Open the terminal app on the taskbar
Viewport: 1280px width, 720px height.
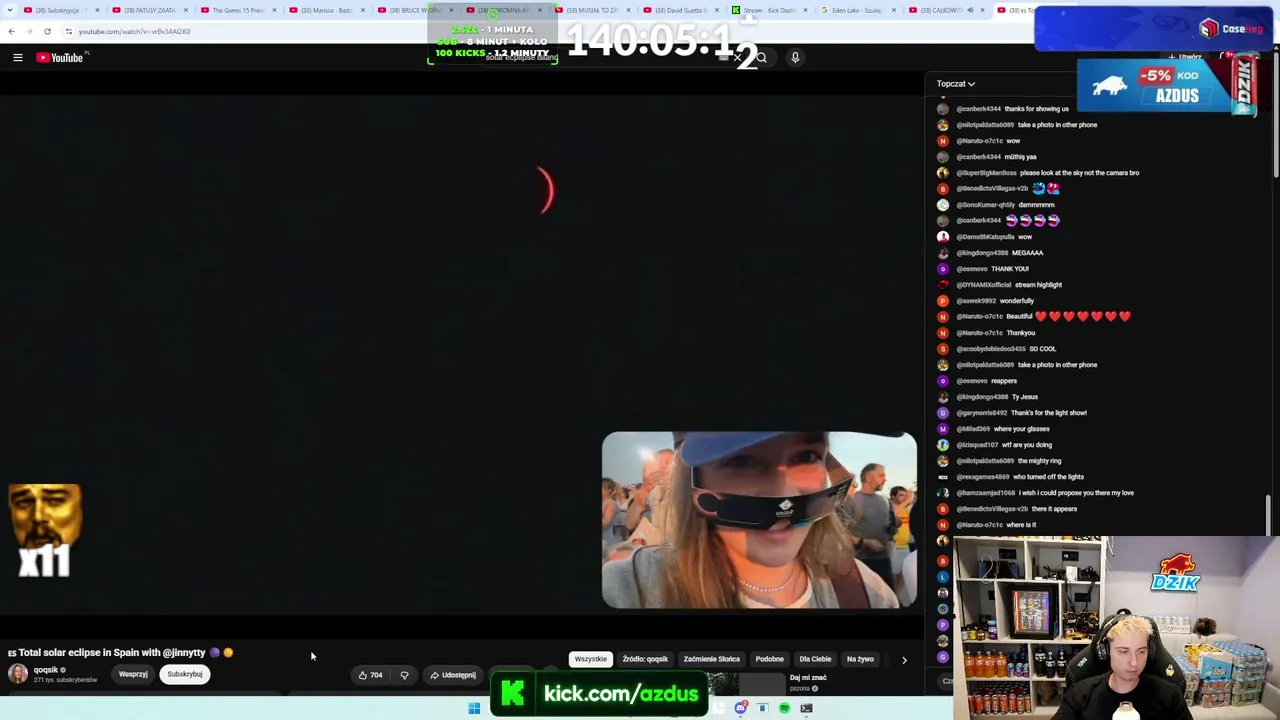(x=806, y=708)
